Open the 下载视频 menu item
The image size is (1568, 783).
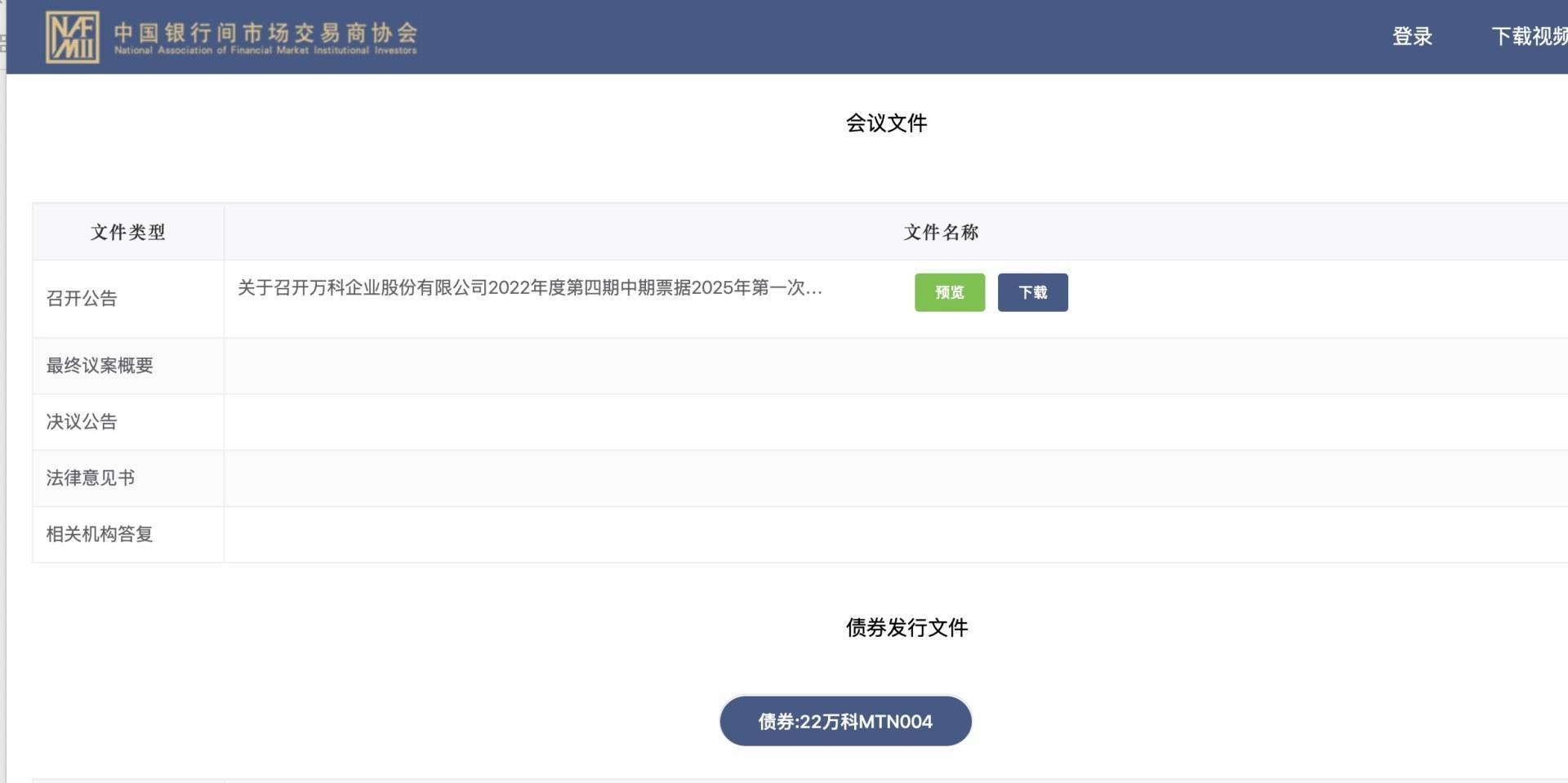click(1529, 37)
